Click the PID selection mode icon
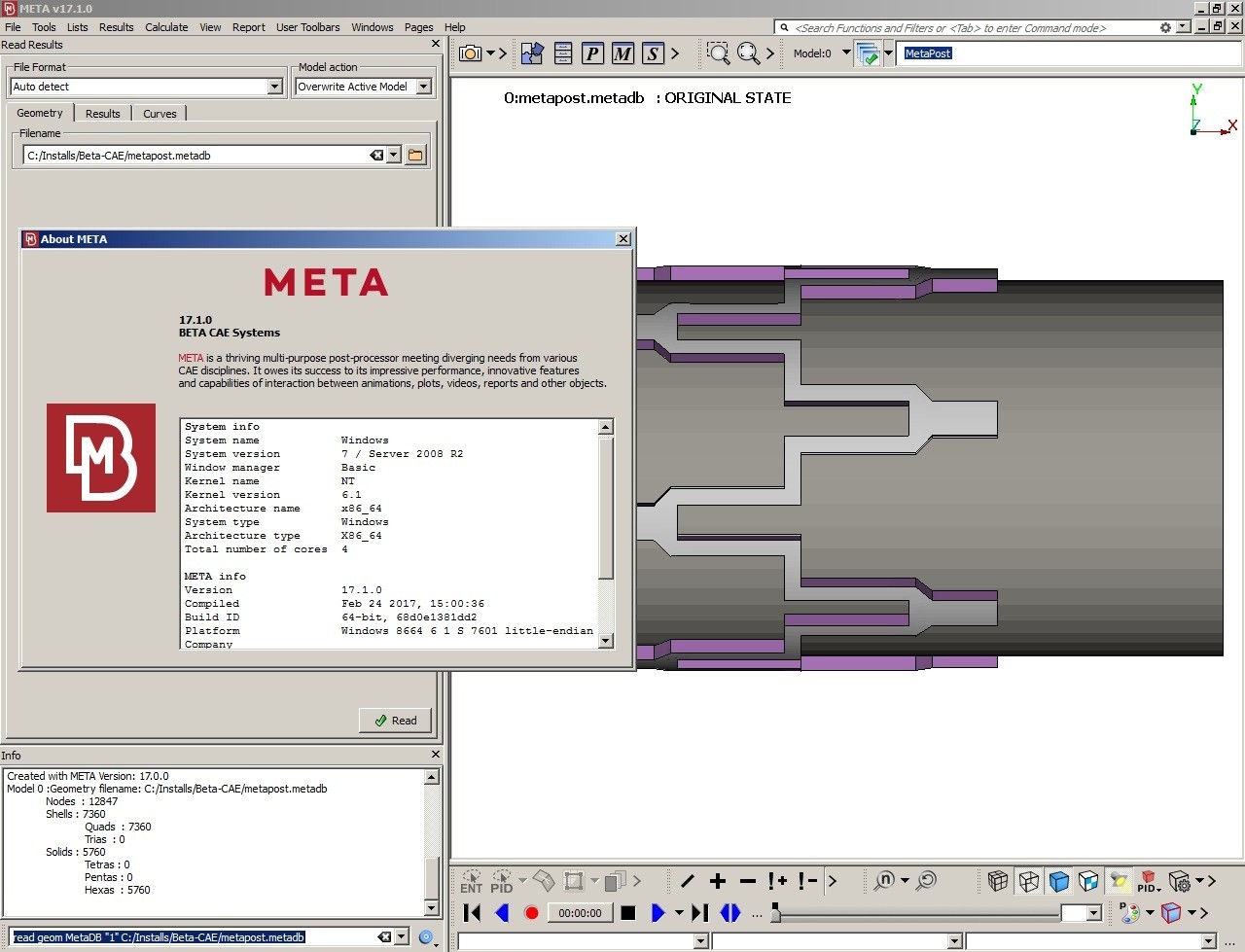Viewport: 1245px width, 952px height. coord(502,881)
